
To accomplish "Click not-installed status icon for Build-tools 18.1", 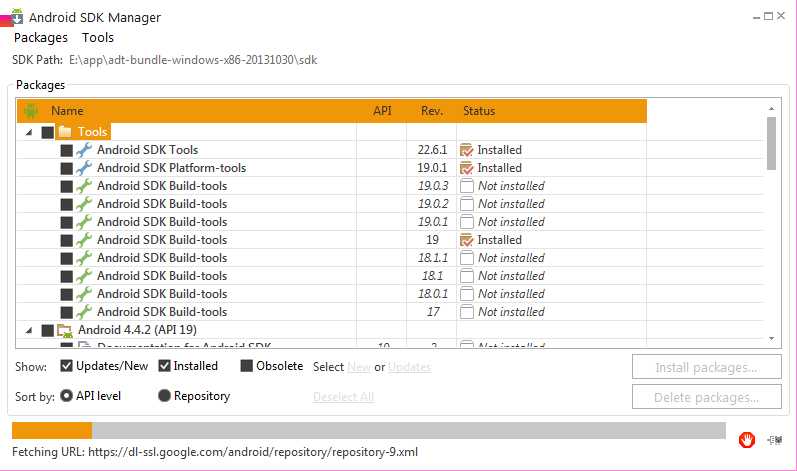I will pyautogui.click(x=467, y=276).
